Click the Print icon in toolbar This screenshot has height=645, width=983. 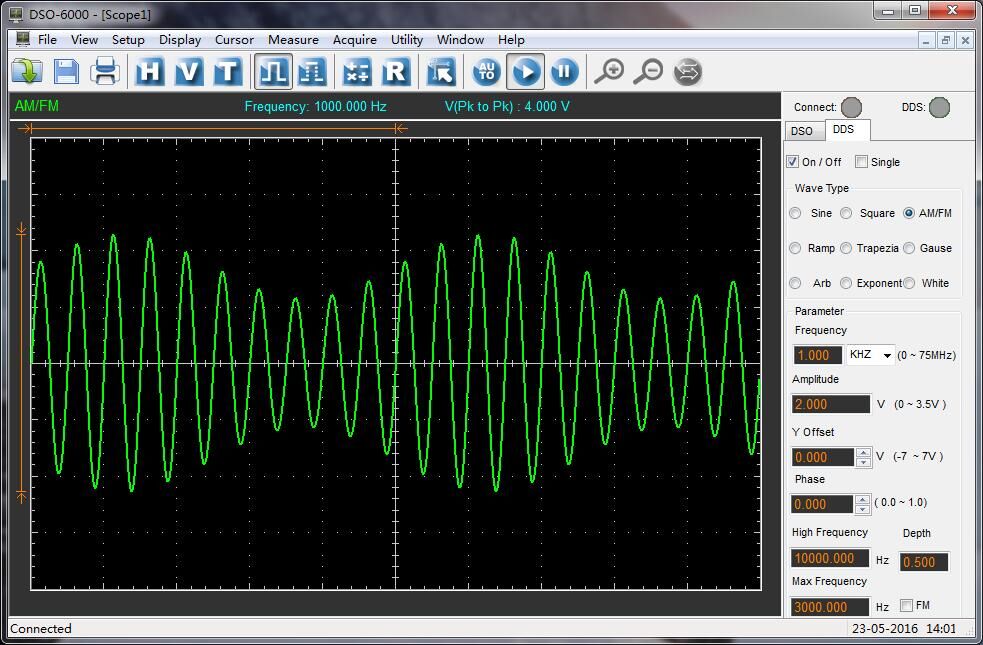click(x=105, y=71)
